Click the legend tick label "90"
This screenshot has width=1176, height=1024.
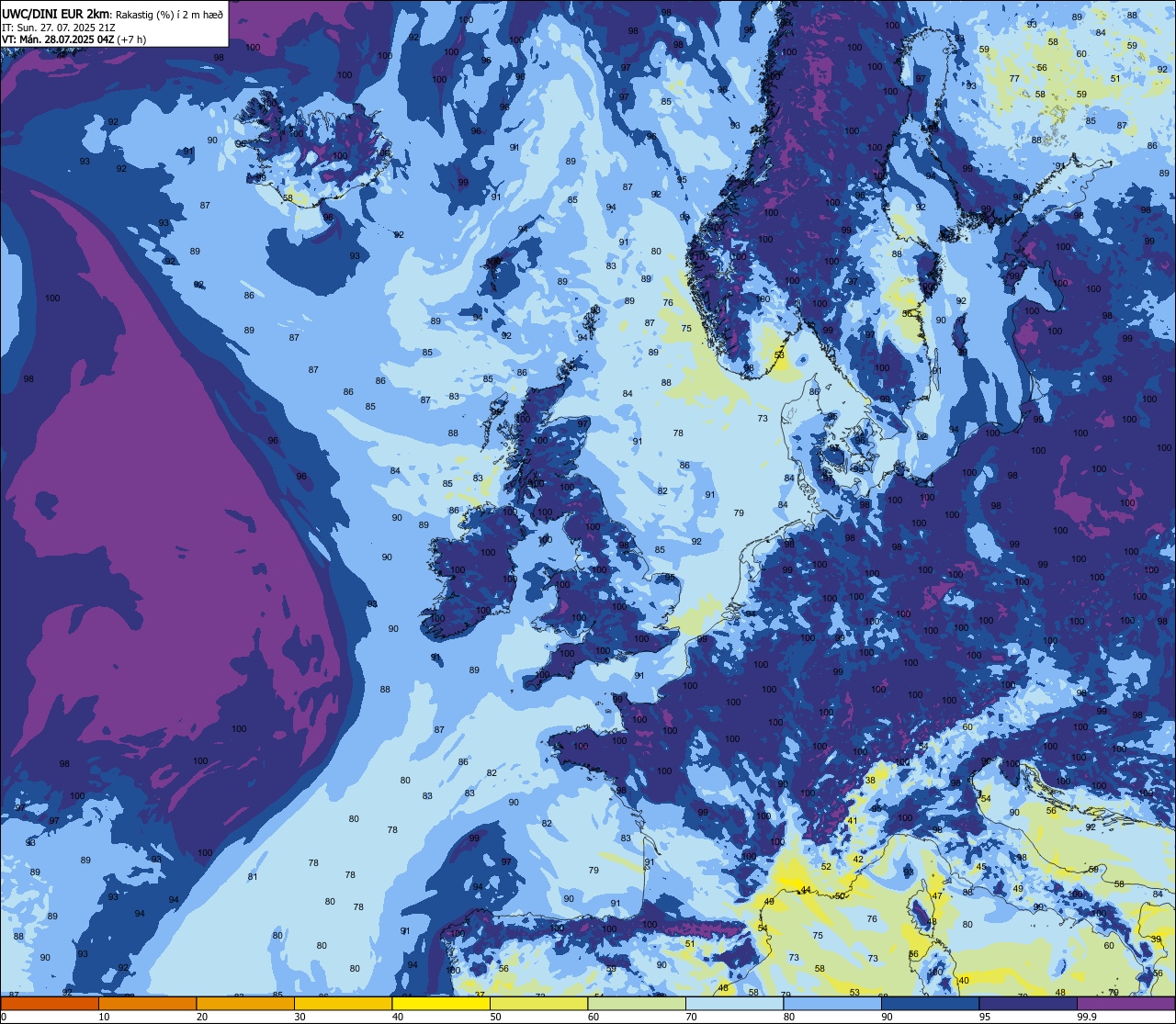[x=887, y=1017]
